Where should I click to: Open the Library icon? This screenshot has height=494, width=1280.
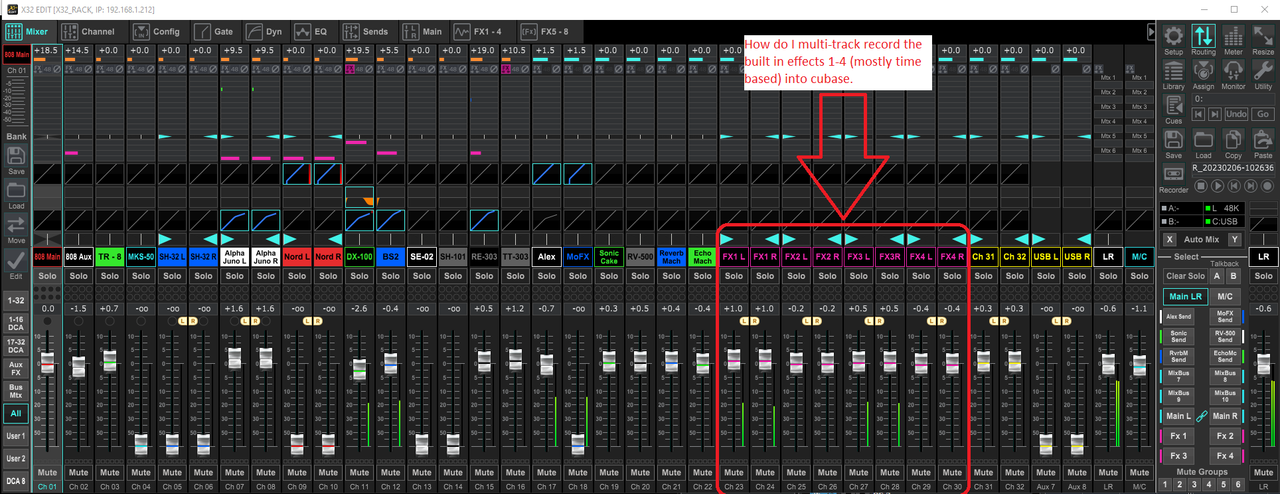[x=1174, y=74]
